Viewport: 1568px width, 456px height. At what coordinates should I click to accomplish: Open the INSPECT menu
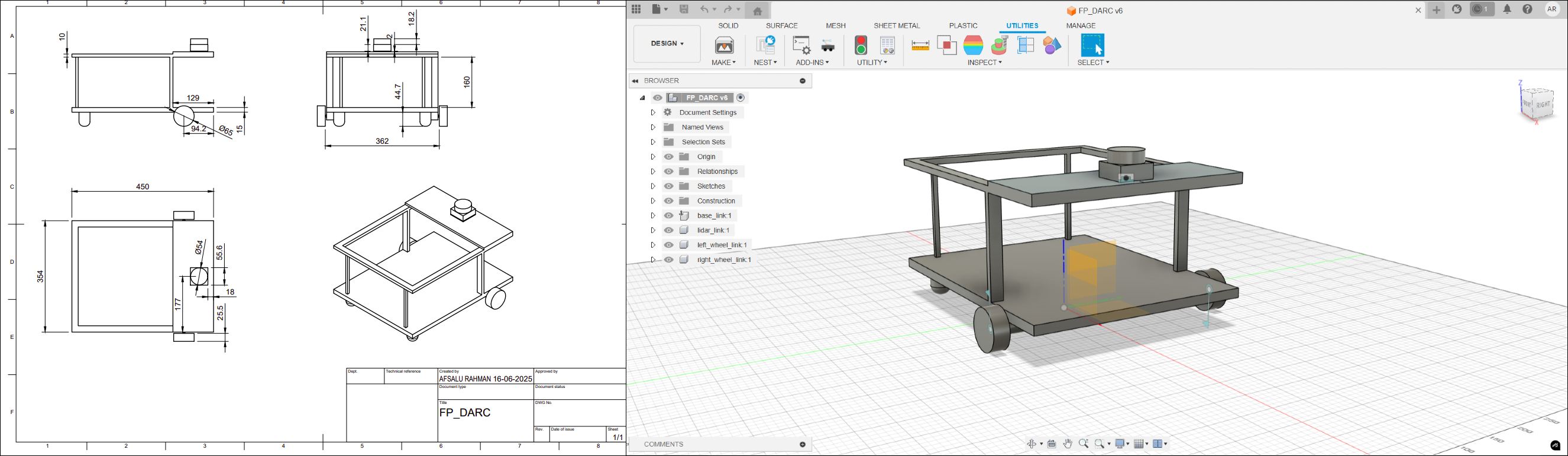(984, 63)
